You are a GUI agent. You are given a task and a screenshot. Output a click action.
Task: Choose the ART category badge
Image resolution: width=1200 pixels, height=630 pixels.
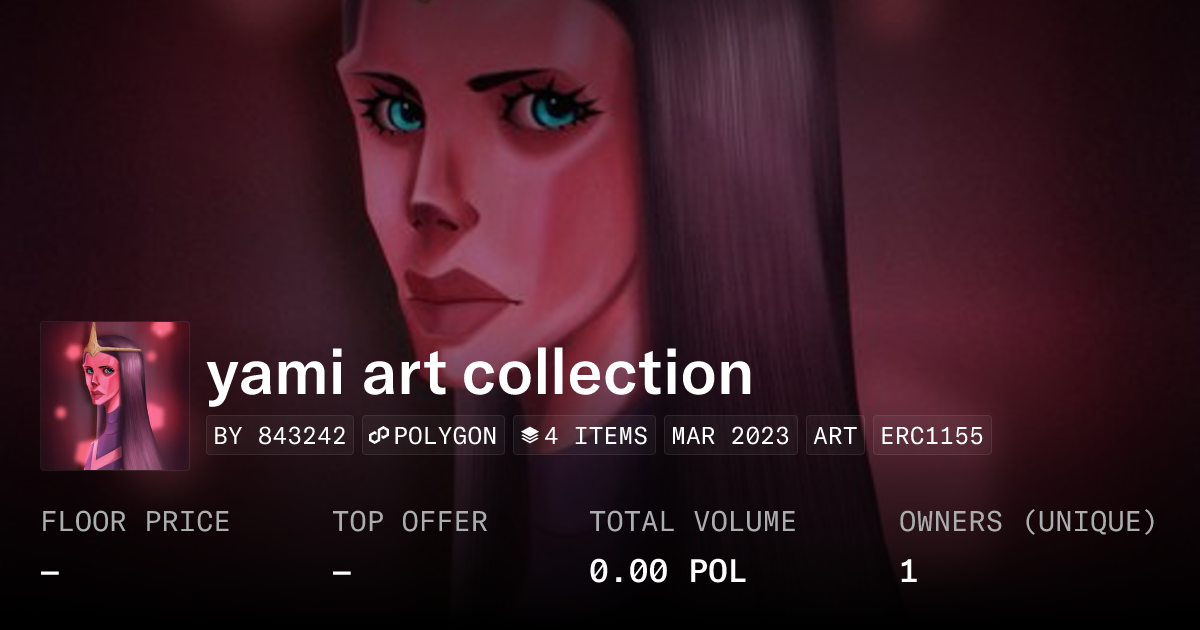[x=835, y=436]
